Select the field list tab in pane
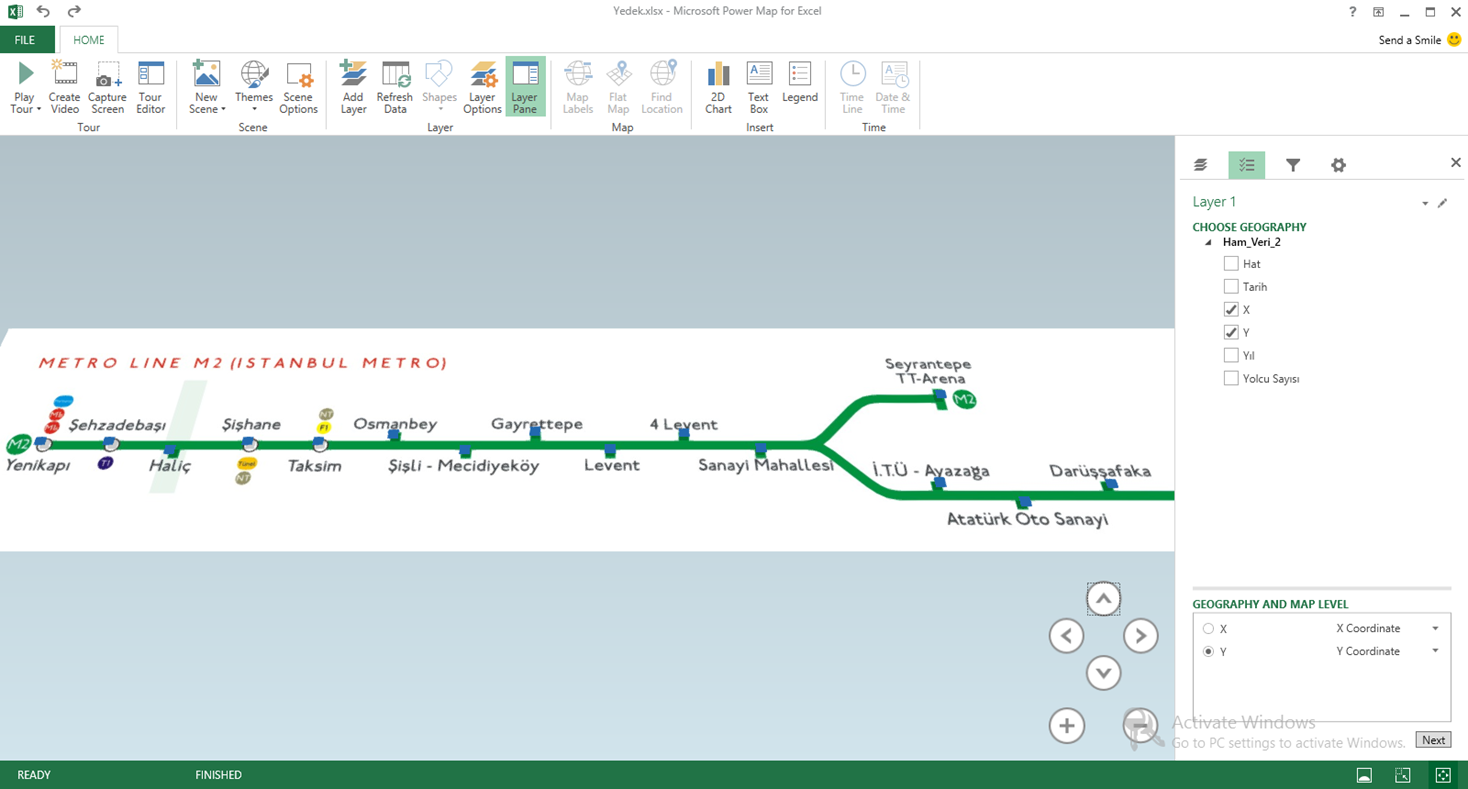Screen dimensions: 1468x789 (x=1246, y=165)
